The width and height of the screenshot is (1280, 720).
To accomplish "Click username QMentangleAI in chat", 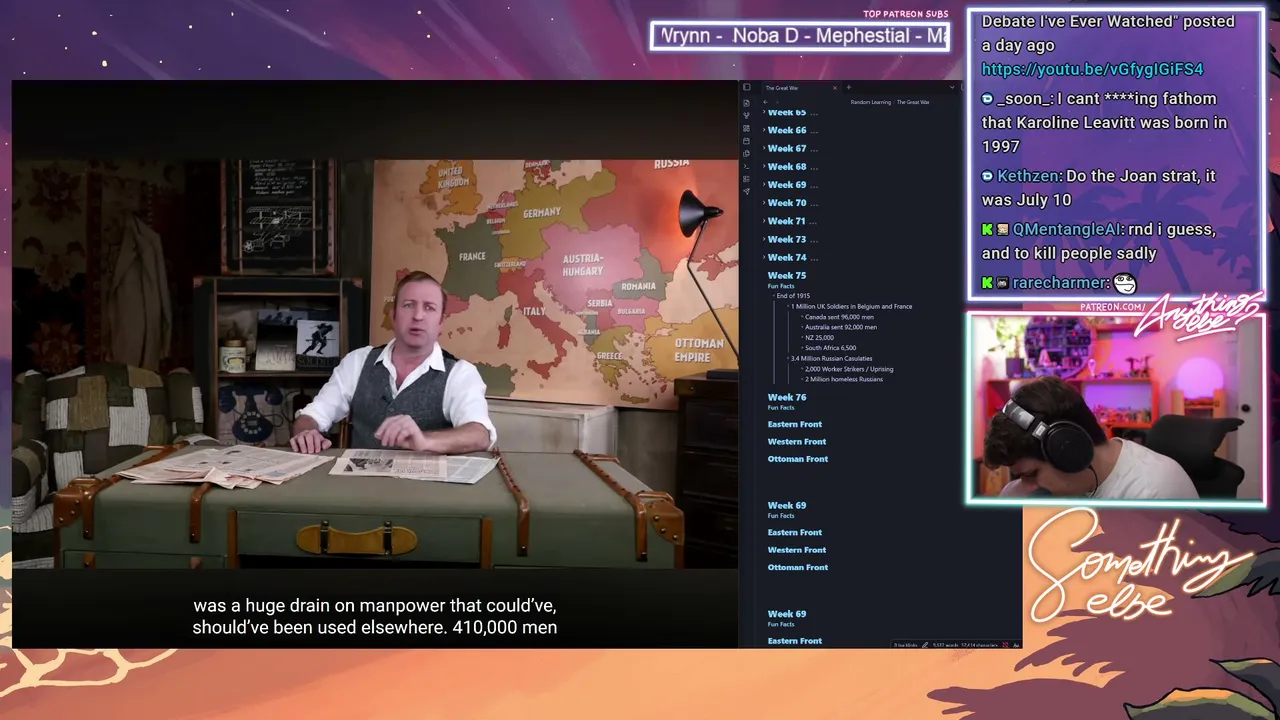I will click(1067, 230).
